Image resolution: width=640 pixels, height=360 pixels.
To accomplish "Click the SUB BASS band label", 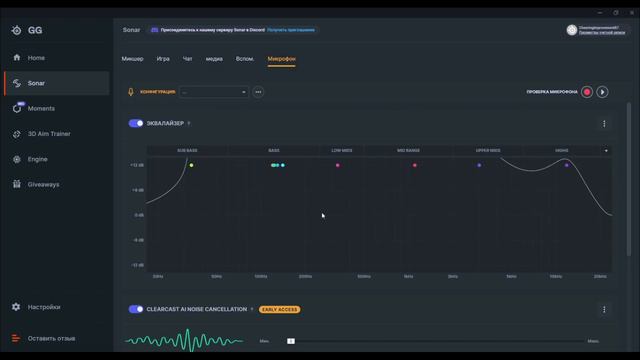I will point(187,151).
